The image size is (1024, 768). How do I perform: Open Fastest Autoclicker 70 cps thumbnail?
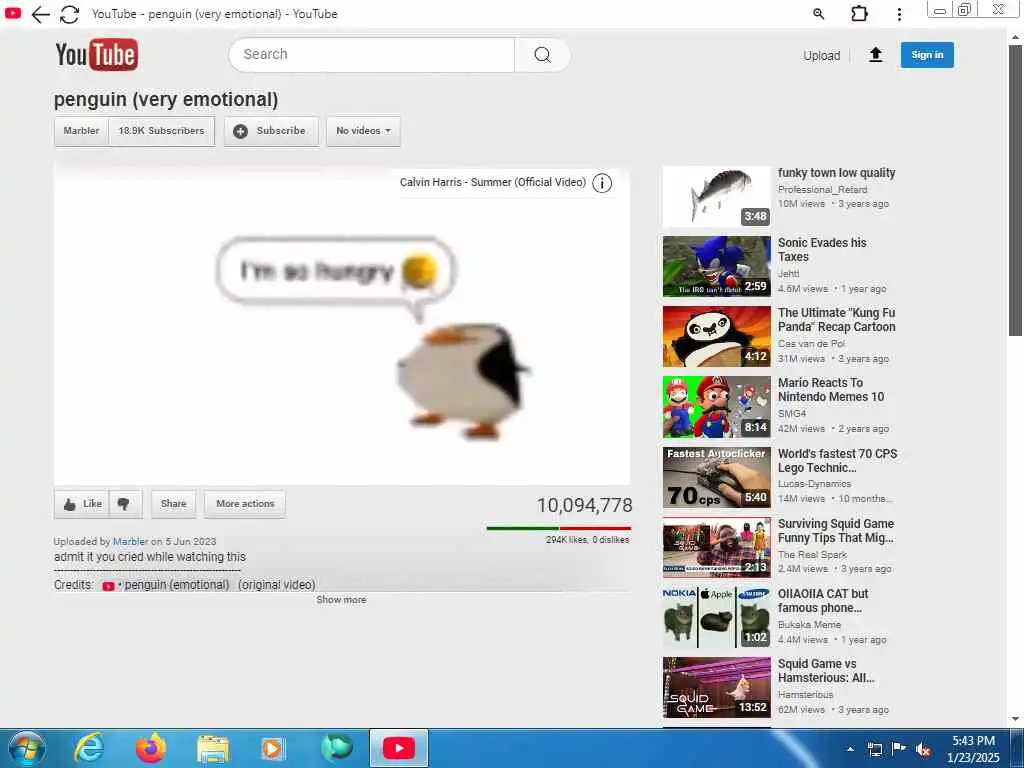coord(716,477)
